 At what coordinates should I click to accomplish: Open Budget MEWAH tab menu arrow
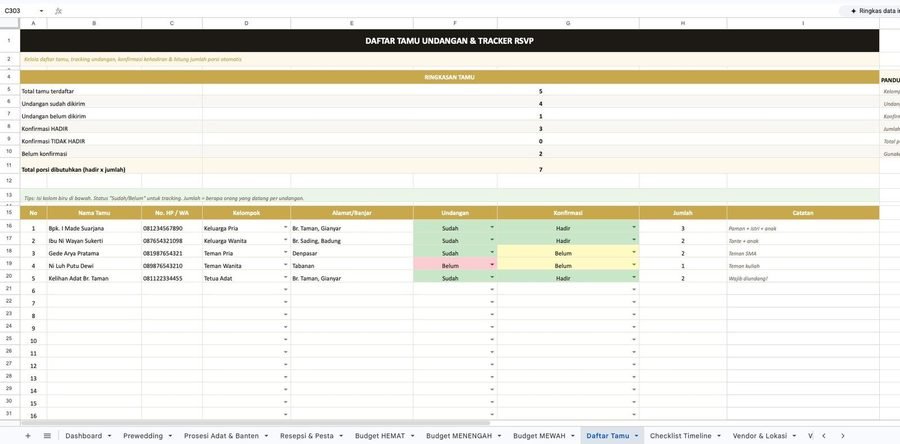pos(572,436)
